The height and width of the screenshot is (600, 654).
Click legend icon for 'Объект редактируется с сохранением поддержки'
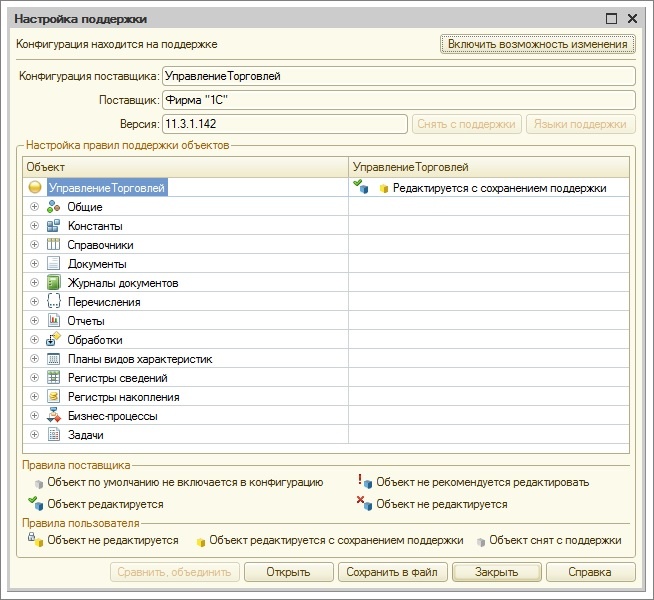pyautogui.click(x=201, y=542)
